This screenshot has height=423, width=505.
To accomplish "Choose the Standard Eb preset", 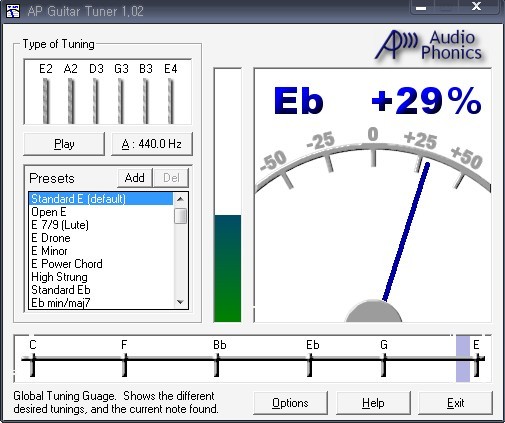I will [x=101, y=290].
